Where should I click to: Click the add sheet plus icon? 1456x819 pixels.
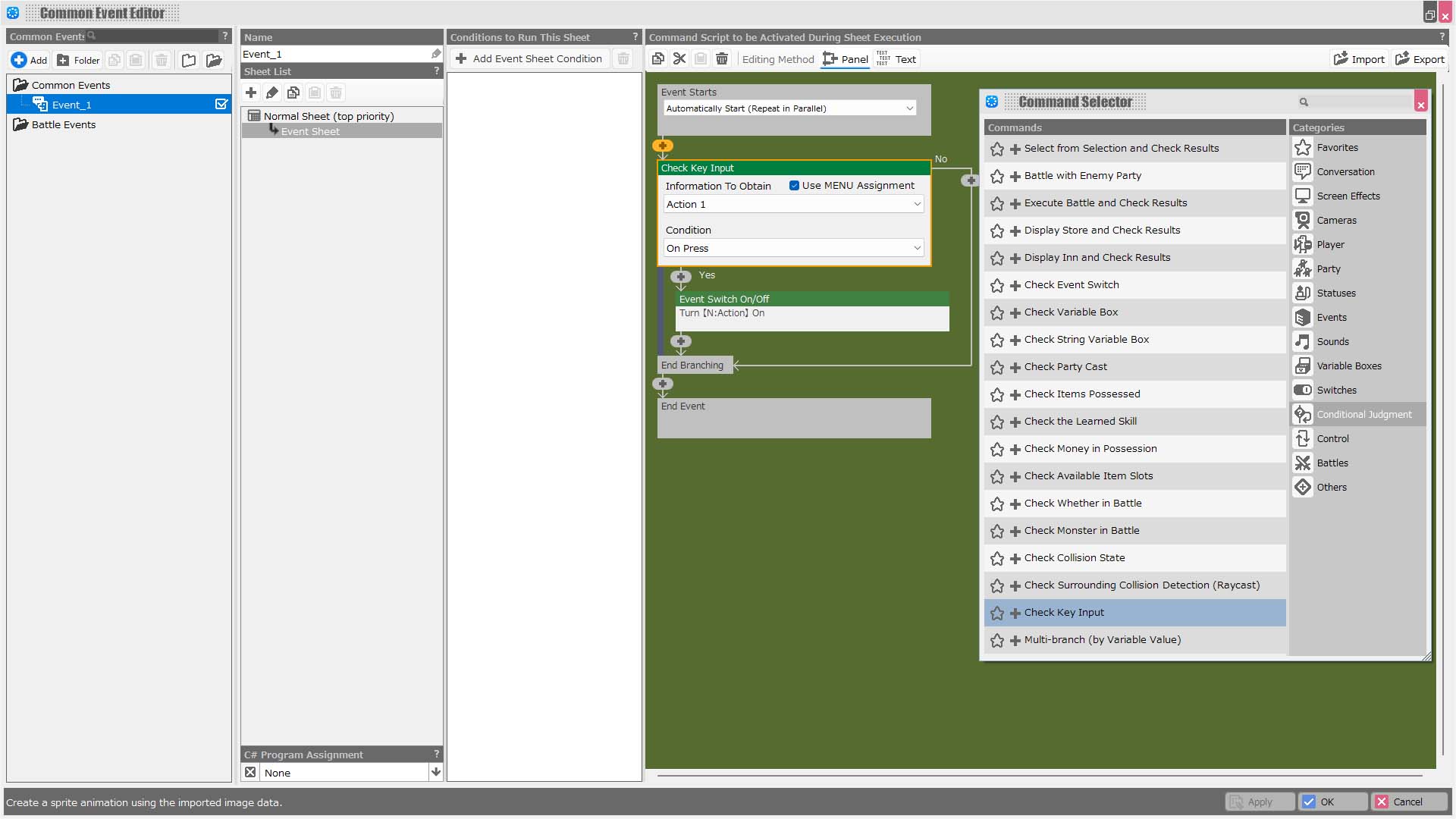click(x=251, y=93)
